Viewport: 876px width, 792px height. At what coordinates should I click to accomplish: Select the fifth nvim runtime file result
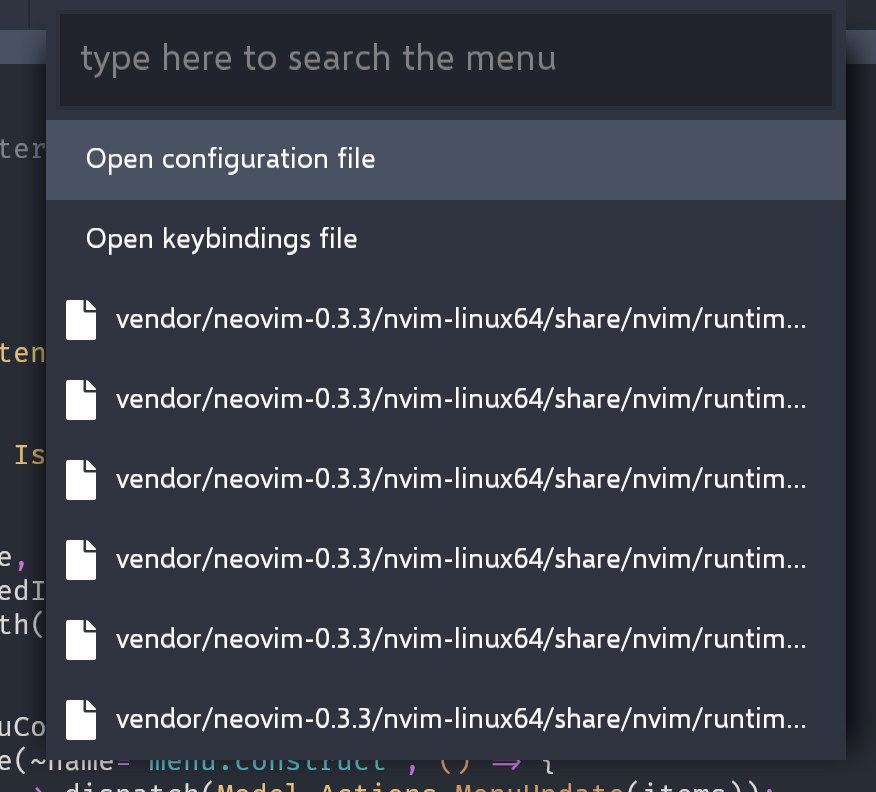click(460, 639)
